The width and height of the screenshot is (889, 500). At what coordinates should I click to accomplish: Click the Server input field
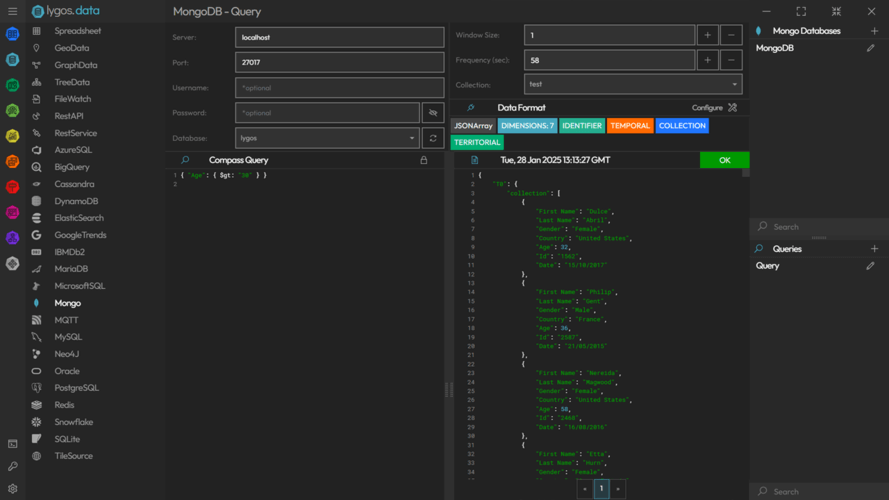pyautogui.click(x=340, y=37)
